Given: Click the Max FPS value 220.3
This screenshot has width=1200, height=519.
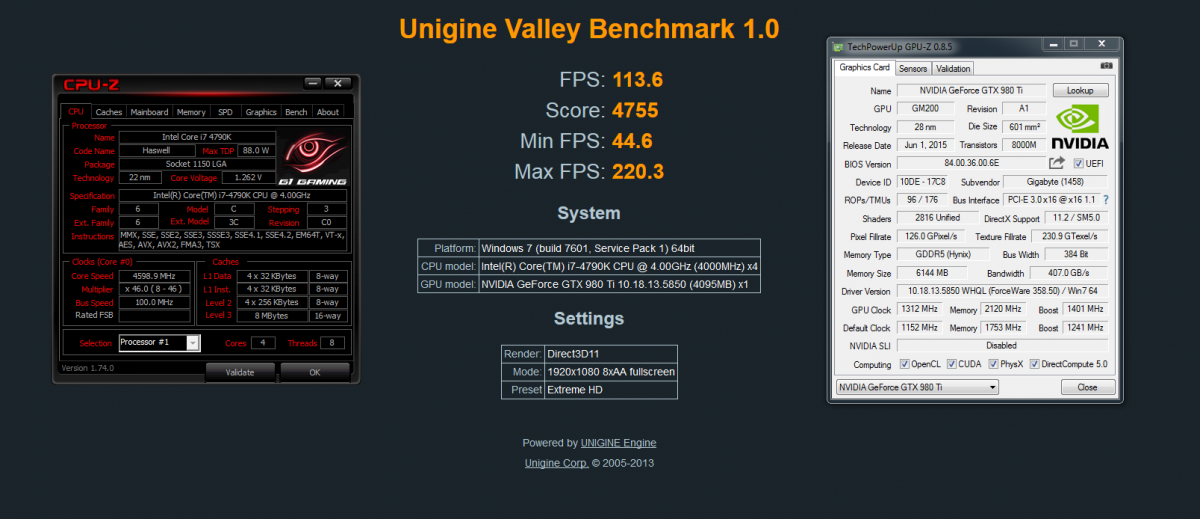Looking at the screenshot, I should (640, 172).
